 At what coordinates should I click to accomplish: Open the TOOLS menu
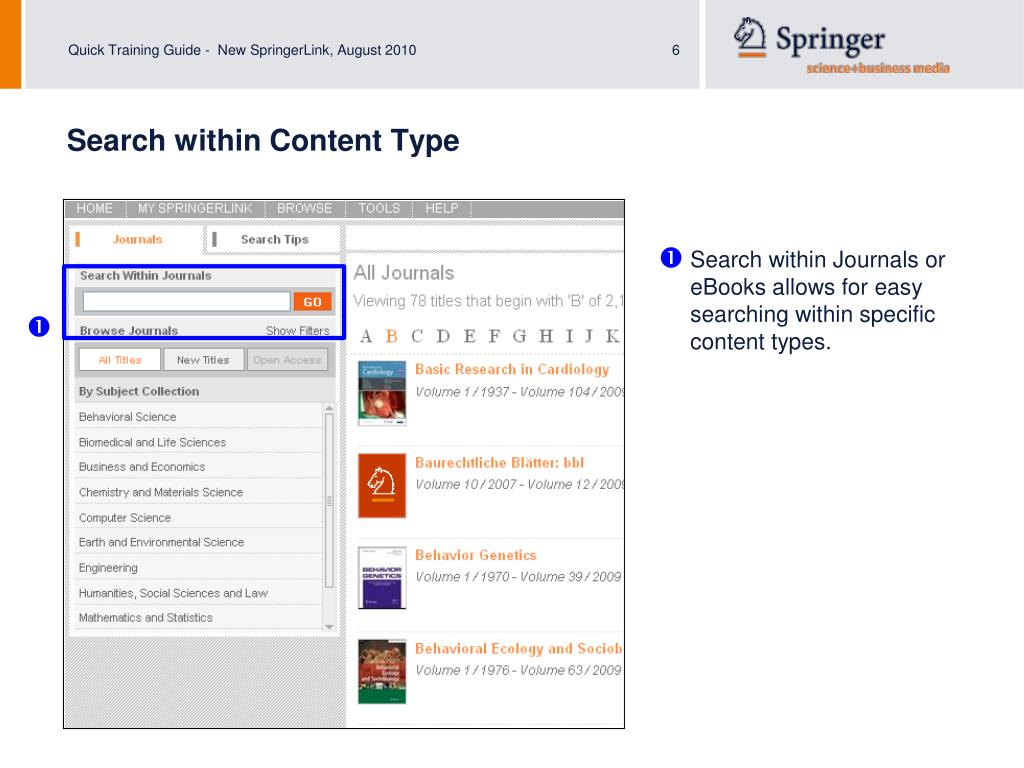coord(379,208)
